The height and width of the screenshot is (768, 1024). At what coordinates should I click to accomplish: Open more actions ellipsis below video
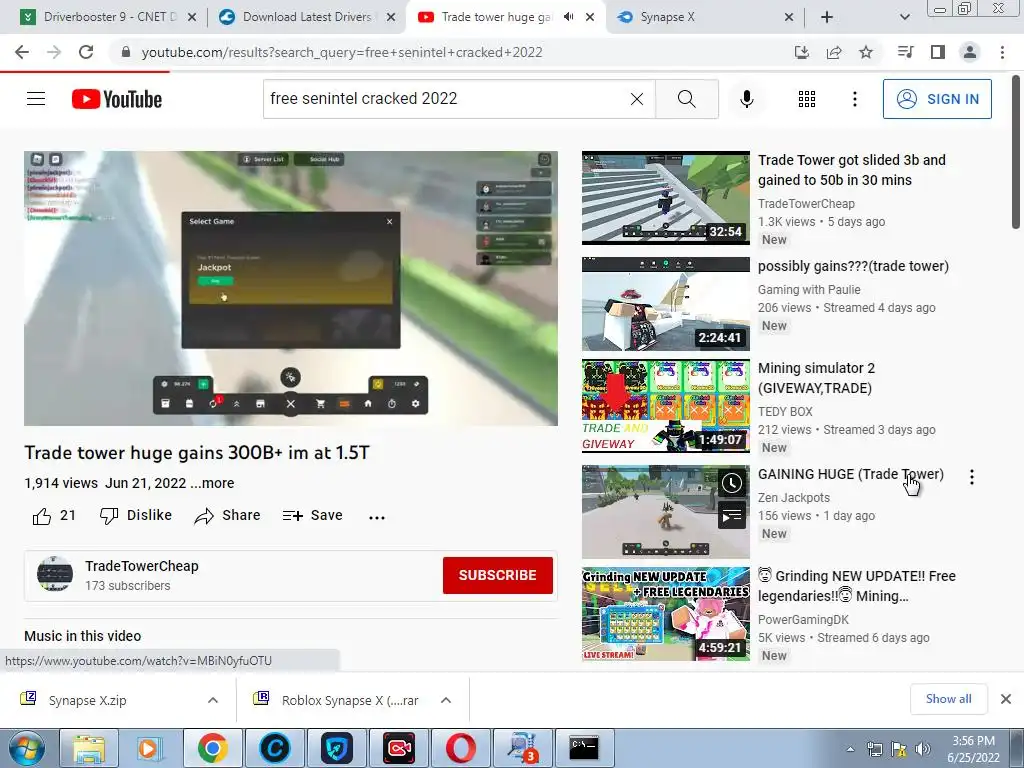point(377,517)
